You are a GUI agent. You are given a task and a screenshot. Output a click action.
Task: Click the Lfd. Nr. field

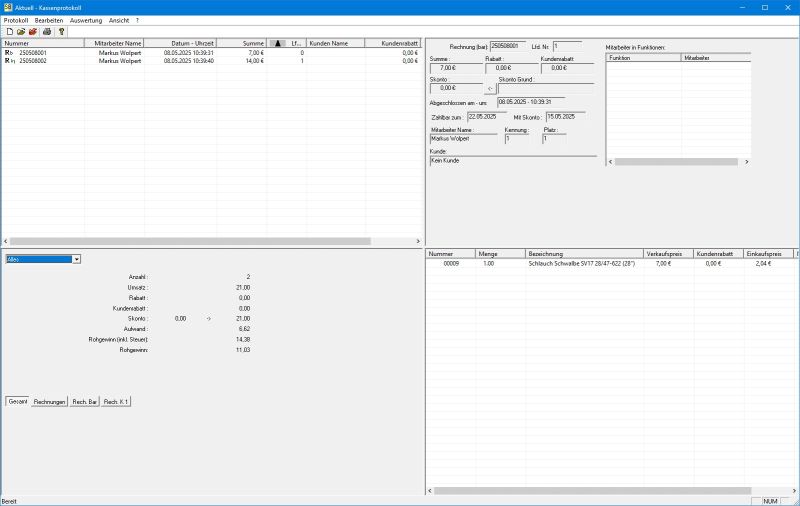[x=567, y=46]
